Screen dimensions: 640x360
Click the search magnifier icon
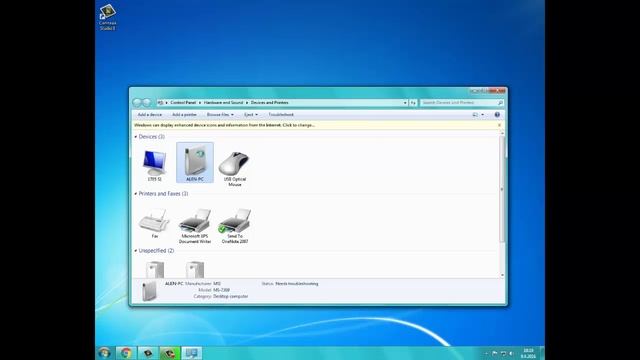tap(500, 103)
